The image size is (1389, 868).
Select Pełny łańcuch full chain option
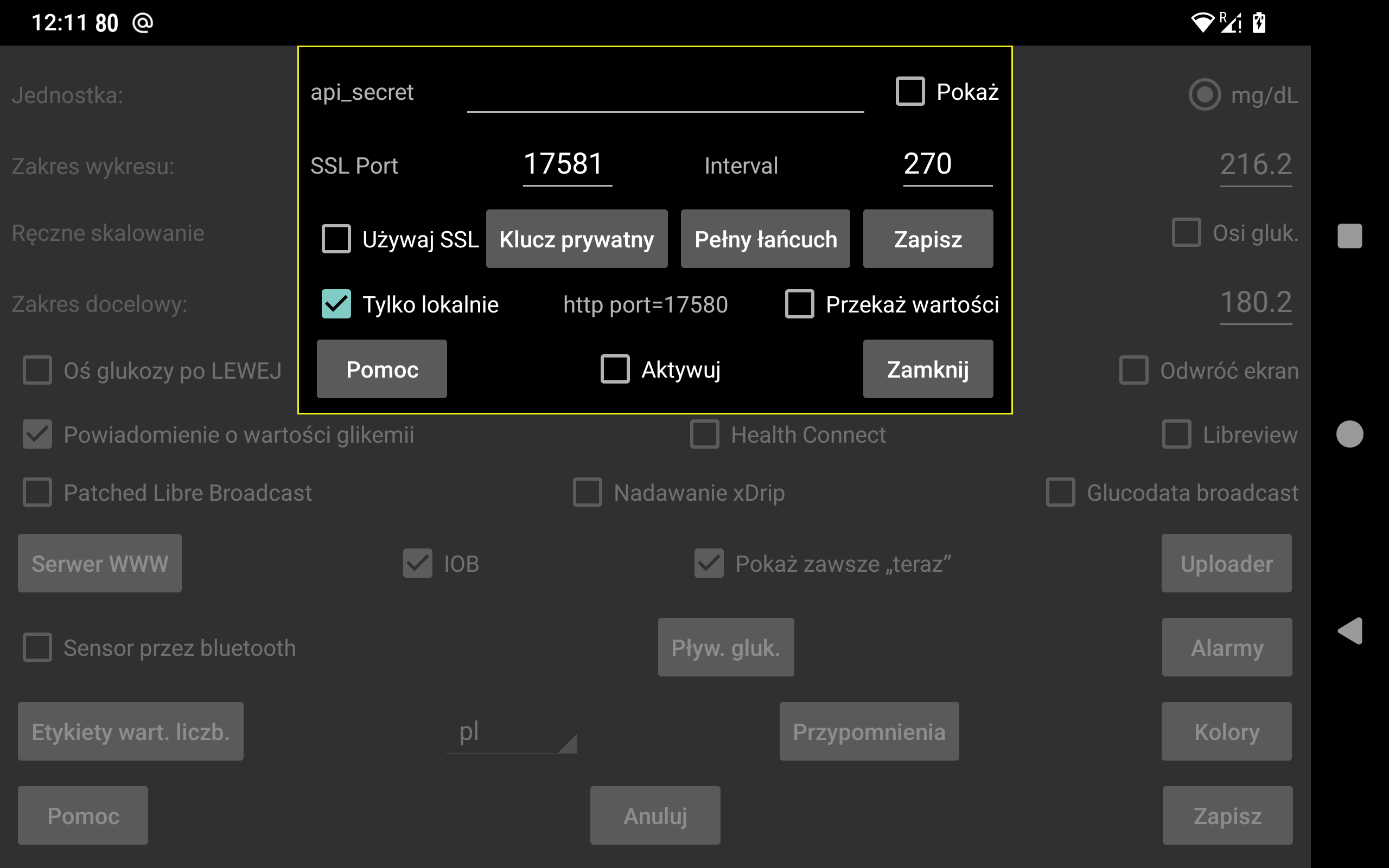764,239
